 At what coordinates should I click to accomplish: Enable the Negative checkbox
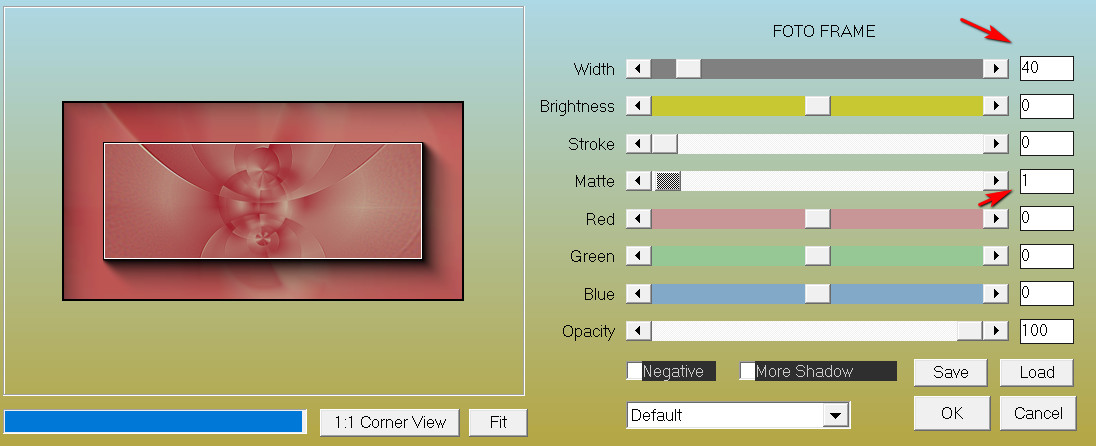click(x=635, y=372)
